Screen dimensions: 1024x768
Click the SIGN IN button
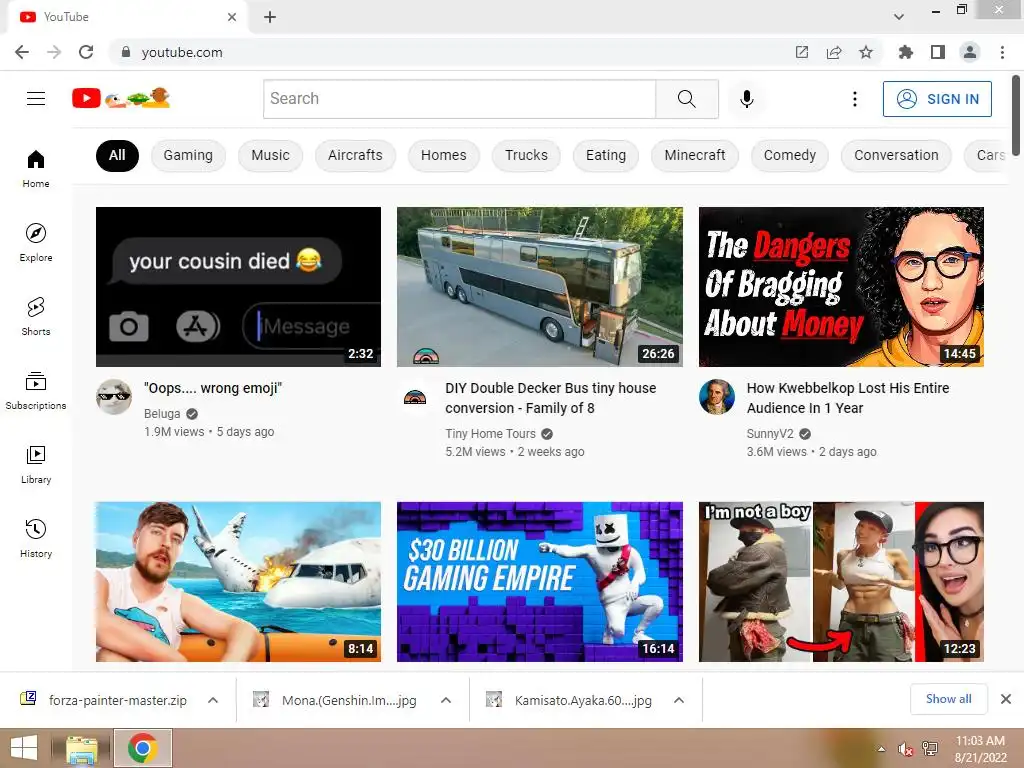point(937,99)
